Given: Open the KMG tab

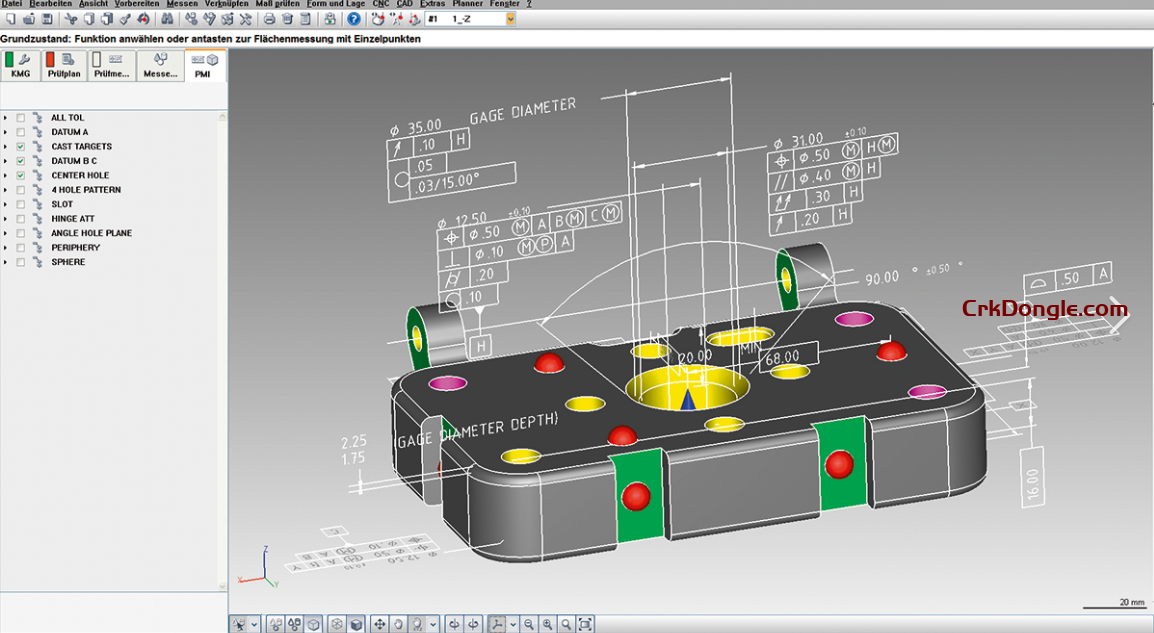Looking at the screenshot, I should [20, 66].
